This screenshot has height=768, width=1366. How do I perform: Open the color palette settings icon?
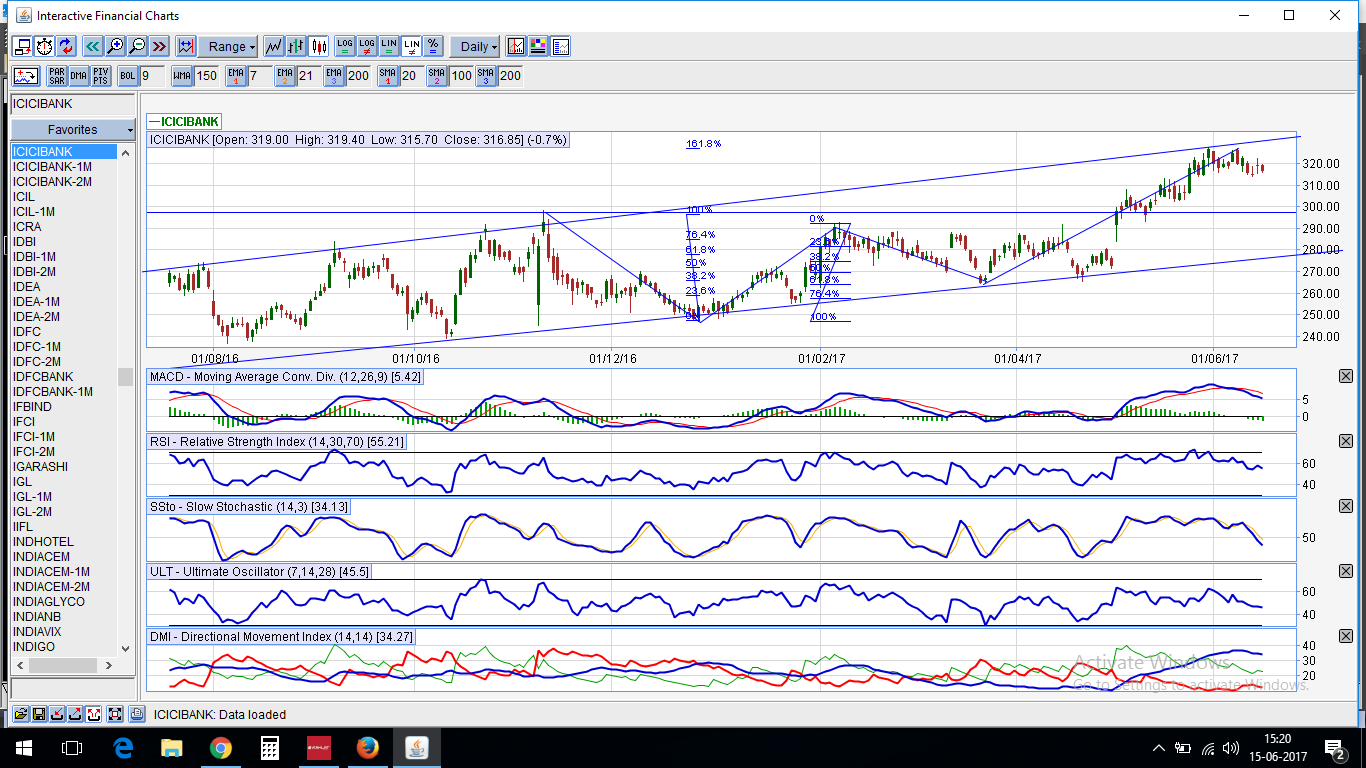[538, 46]
